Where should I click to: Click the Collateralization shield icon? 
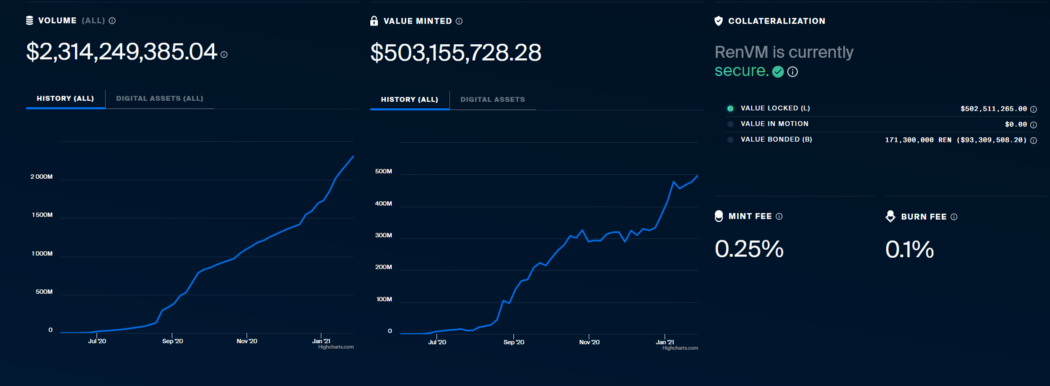point(719,21)
